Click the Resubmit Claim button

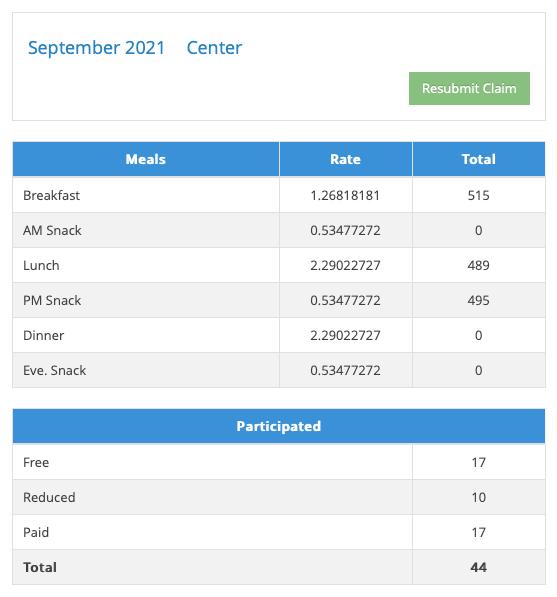tap(469, 88)
